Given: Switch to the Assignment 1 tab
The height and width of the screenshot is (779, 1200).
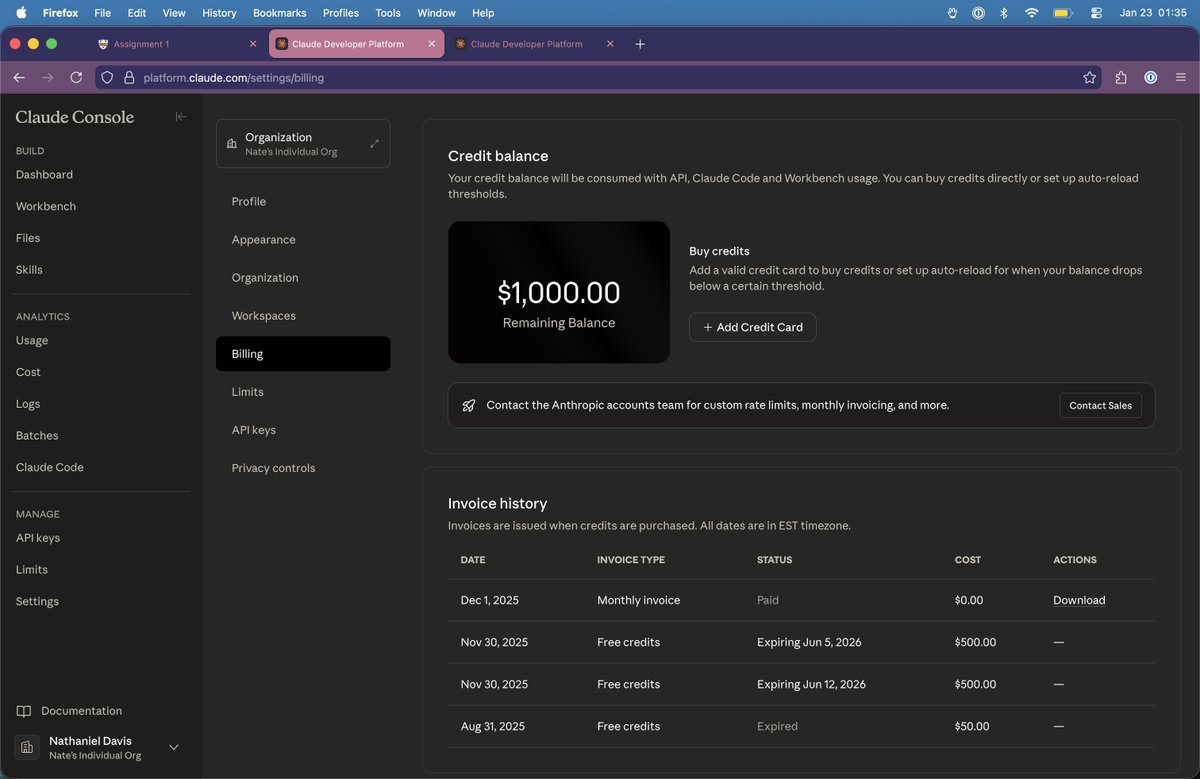Looking at the screenshot, I should 177,44.
